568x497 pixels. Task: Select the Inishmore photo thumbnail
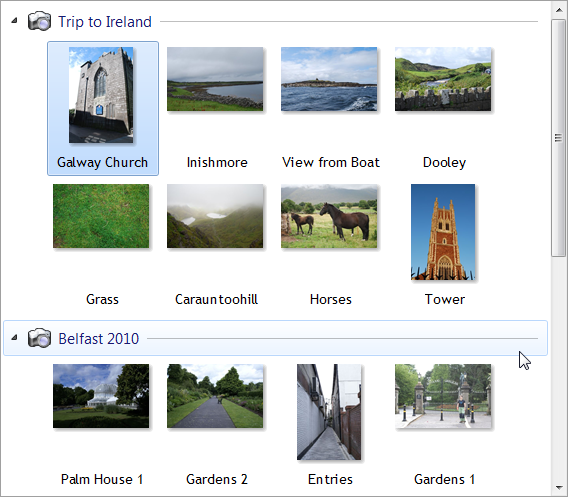(215, 79)
